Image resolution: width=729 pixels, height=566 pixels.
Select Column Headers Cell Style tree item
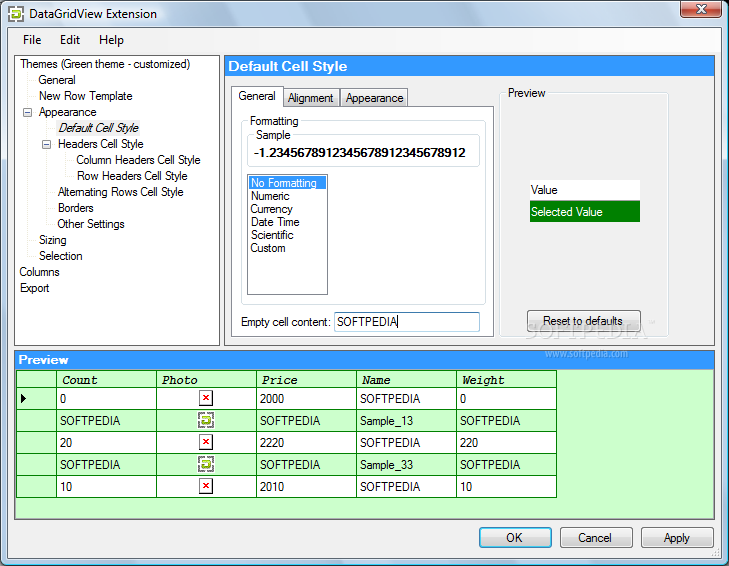pyautogui.click(x=138, y=160)
